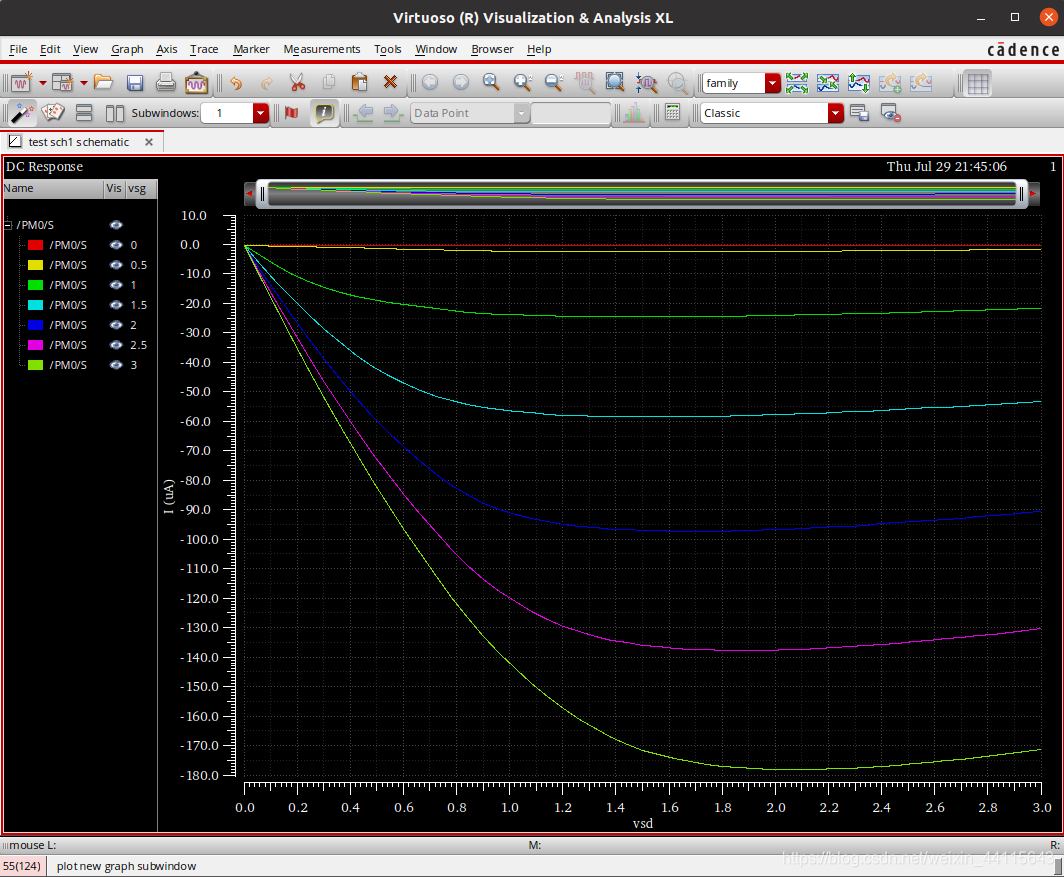Screen dimensions: 1064x877
Task: Click the Paste clipboard icon
Action: pos(359,83)
